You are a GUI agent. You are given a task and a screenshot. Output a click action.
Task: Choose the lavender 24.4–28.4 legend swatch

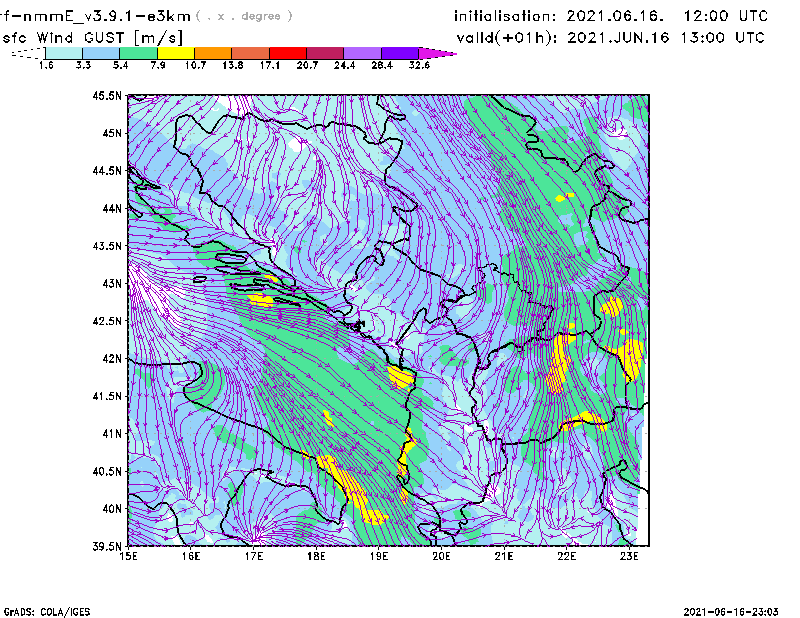[x=362, y=53]
